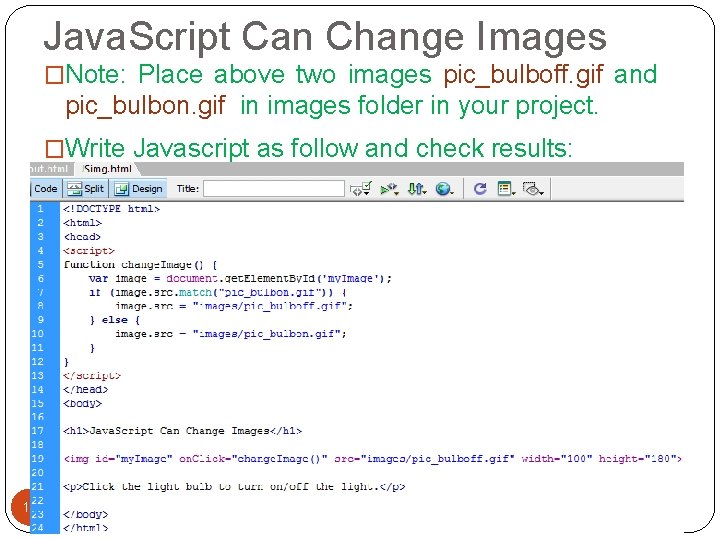Click the refresh design view icon
Image resolution: width=720 pixels, height=540 pixels.
point(480,189)
